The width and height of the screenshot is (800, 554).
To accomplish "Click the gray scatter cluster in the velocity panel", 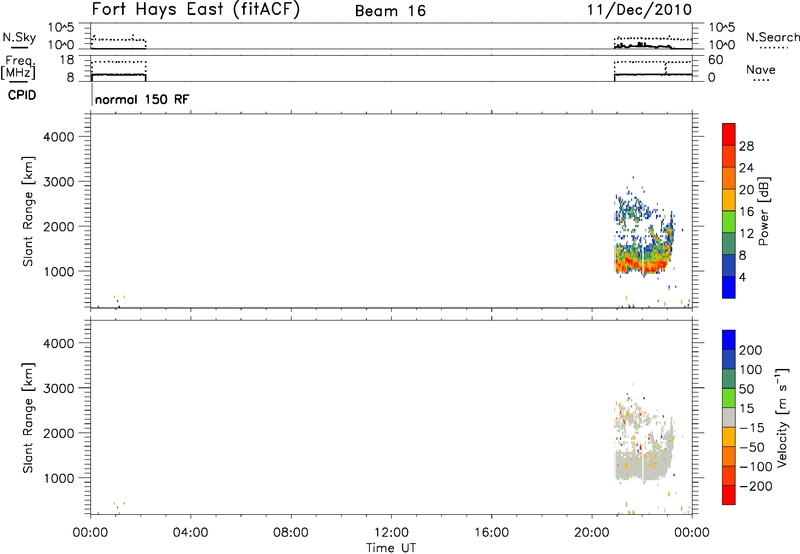I will tap(643, 464).
